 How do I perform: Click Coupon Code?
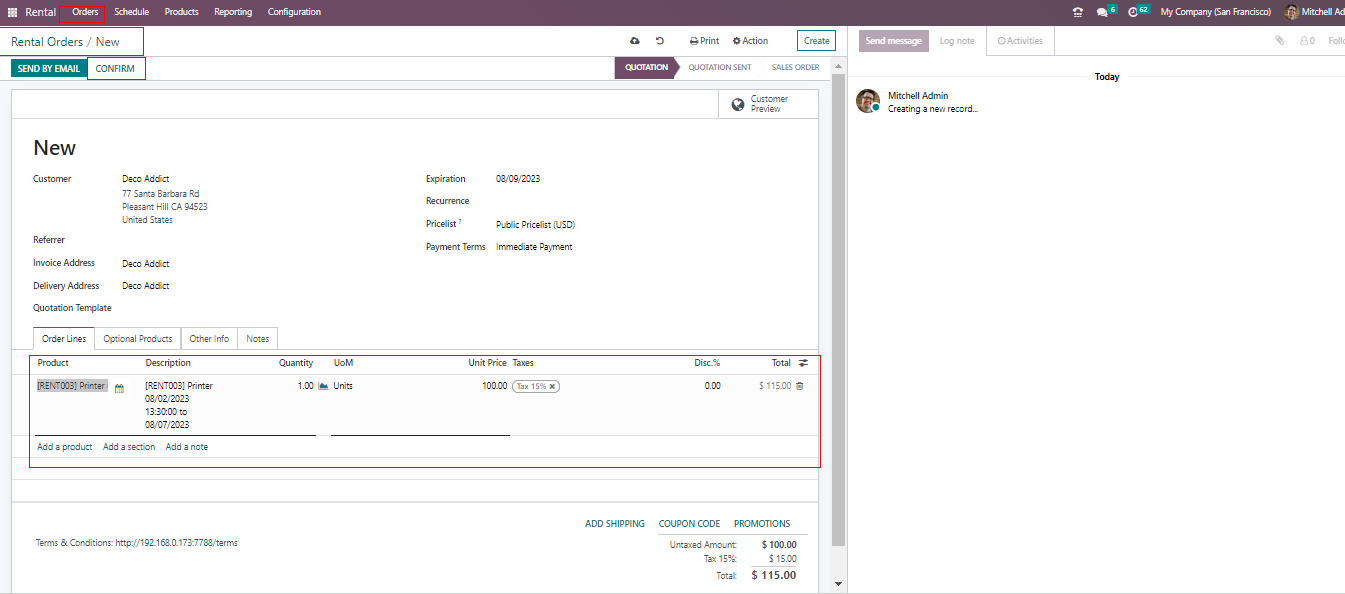point(690,524)
